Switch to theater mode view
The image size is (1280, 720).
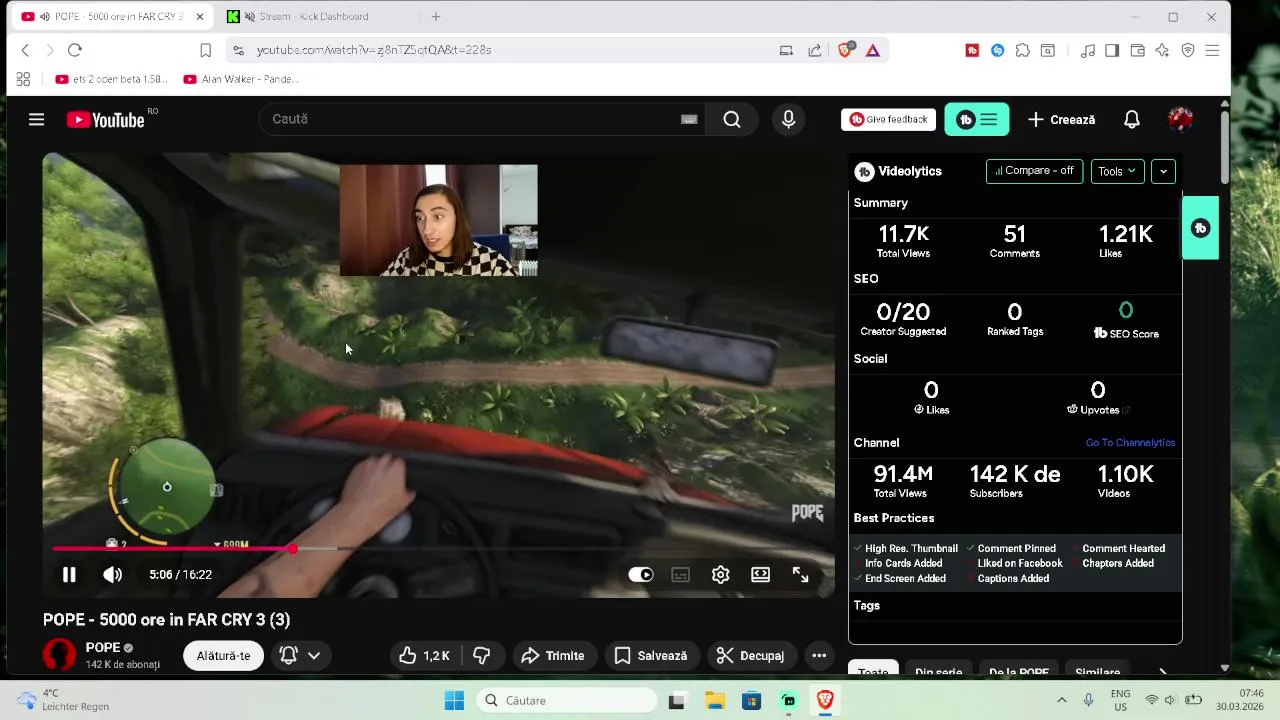click(x=761, y=575)
